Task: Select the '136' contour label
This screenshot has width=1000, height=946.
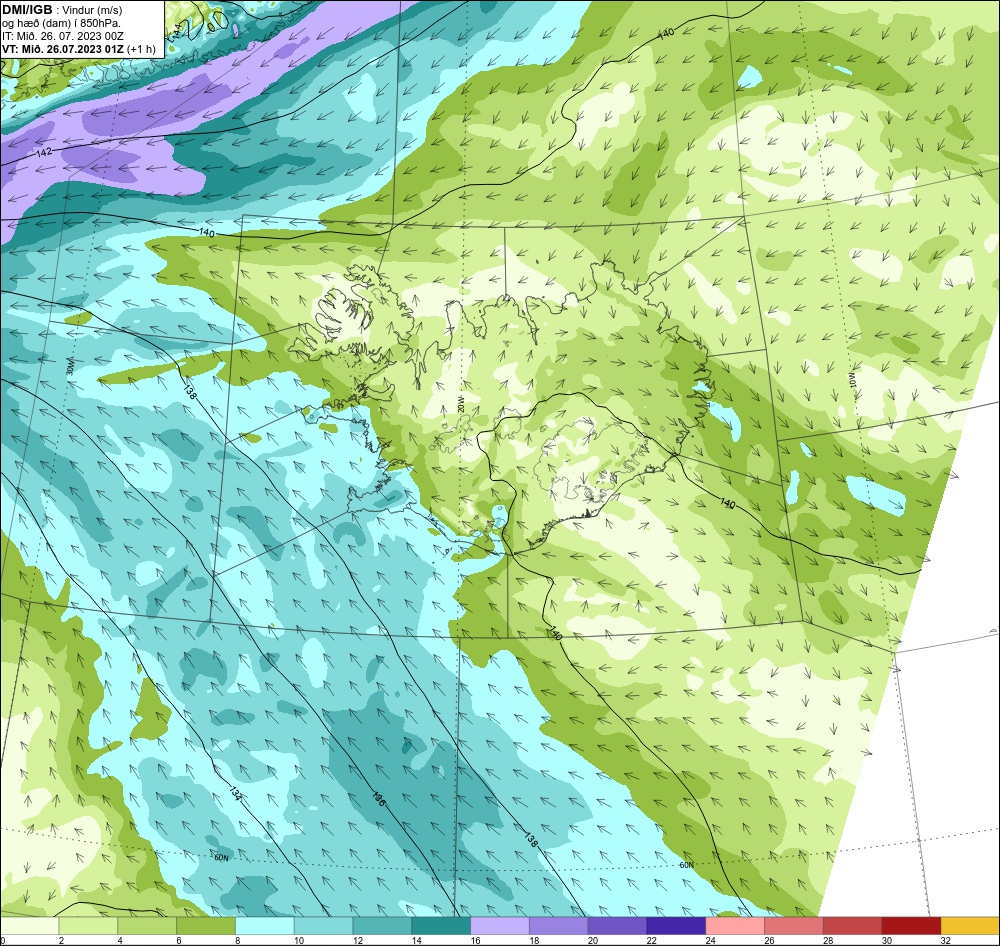Action: coord(378,799)
